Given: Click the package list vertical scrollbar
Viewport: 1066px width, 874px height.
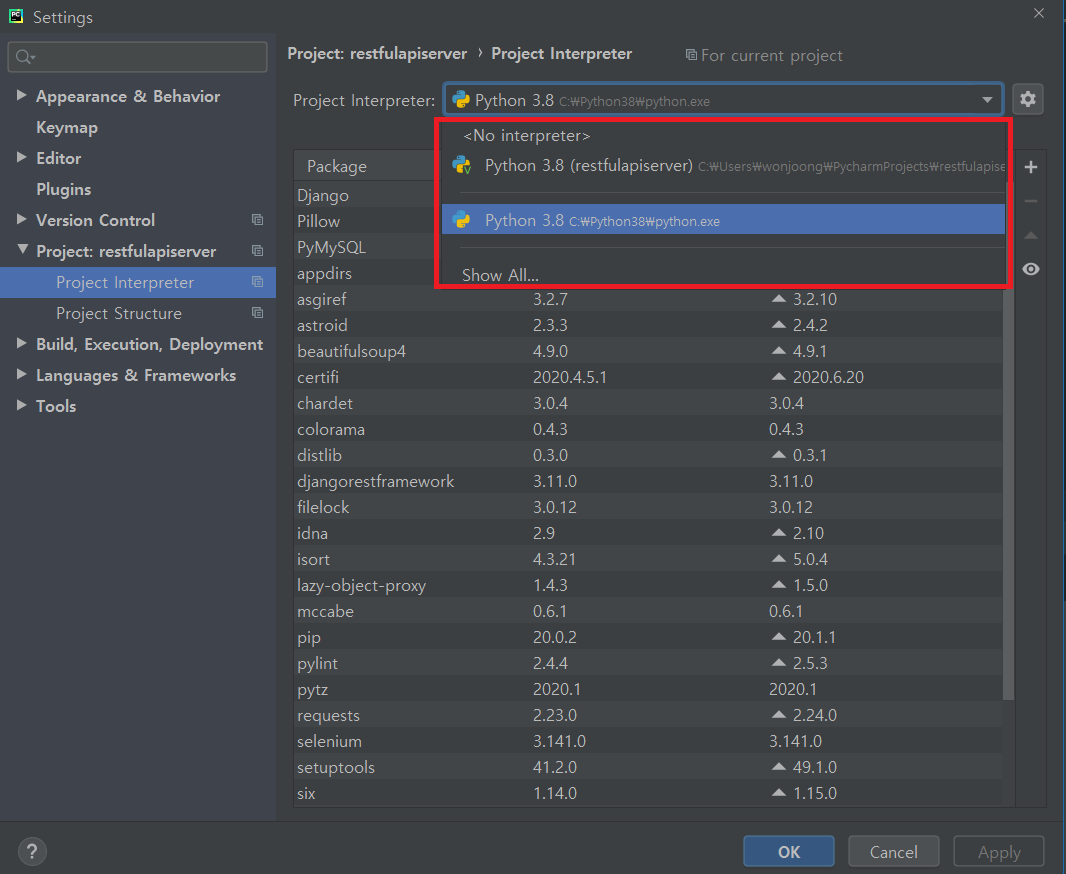Looking at the screenshot, I should tap(1008, 493).
